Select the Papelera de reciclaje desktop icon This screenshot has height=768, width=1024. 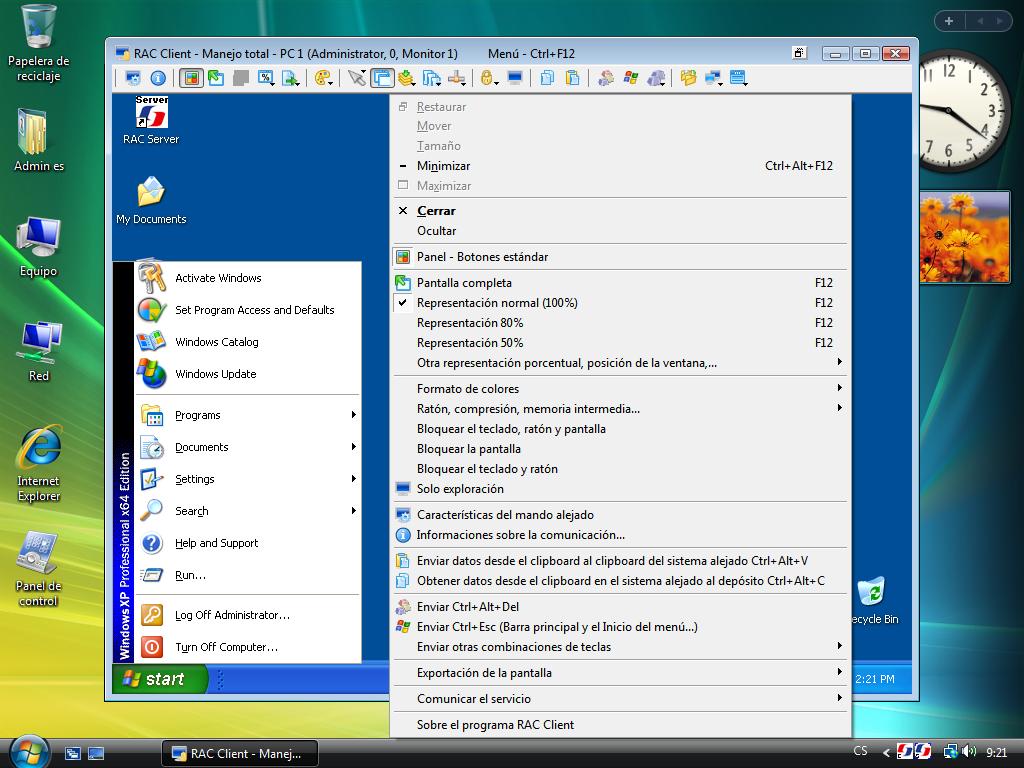pyautogui.click(x=39, y=43)
